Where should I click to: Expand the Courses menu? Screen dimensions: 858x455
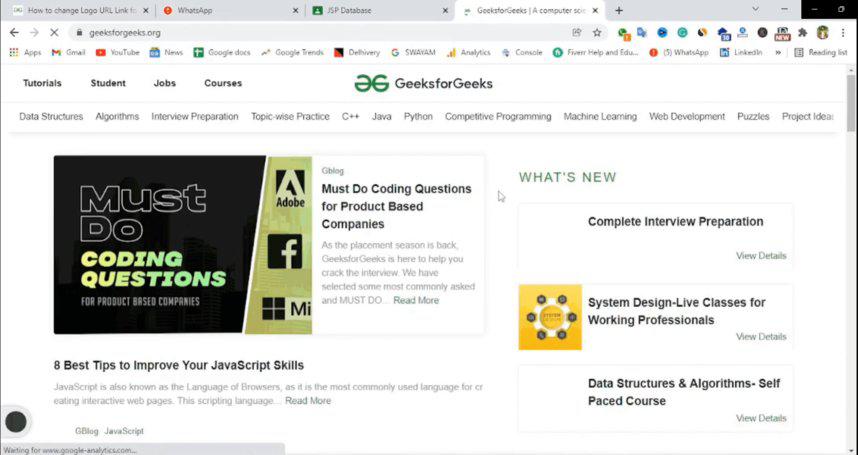(223, 83)
